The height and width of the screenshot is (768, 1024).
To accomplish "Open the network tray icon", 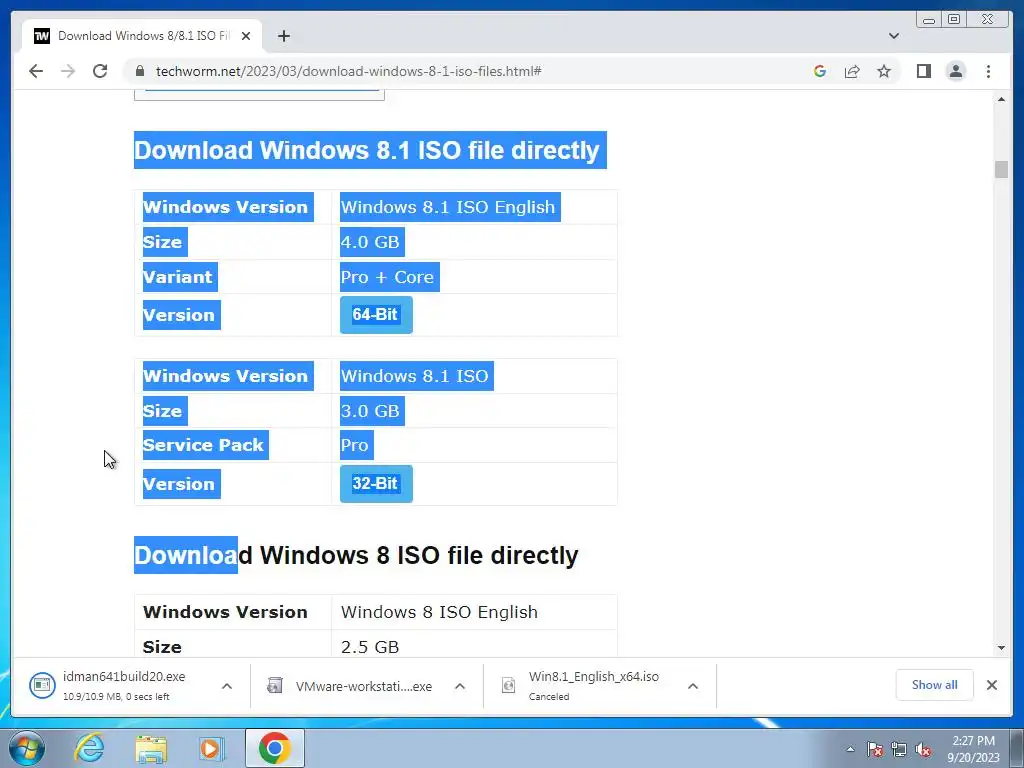I will (x=899, y=749).
